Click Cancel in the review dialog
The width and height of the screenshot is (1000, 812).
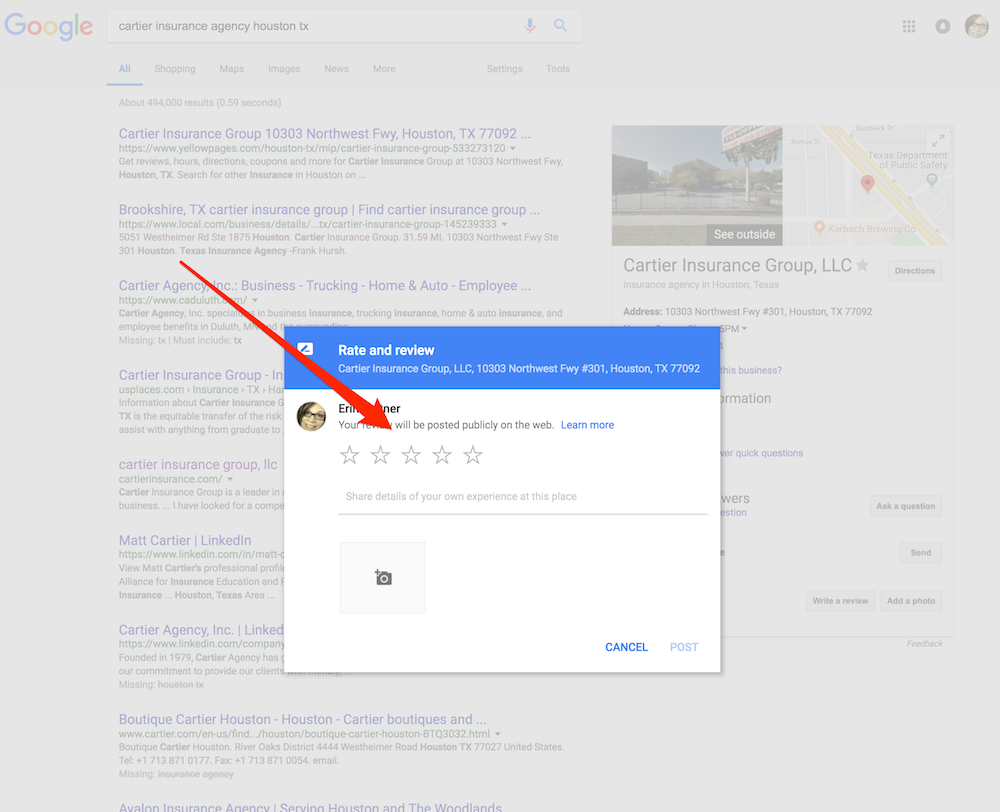626,647
